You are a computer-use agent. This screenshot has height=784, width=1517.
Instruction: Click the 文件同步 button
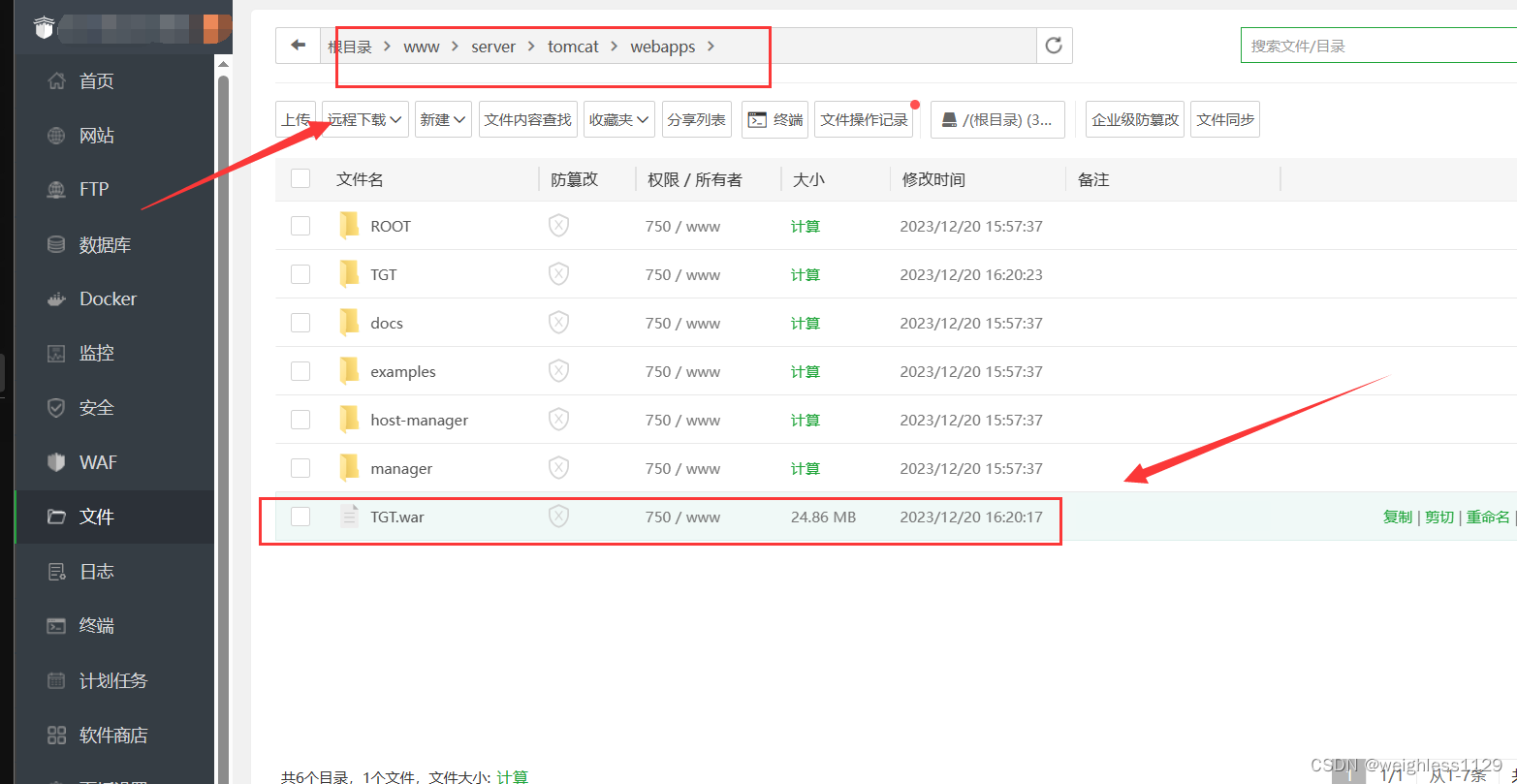tap(1225, 119)
